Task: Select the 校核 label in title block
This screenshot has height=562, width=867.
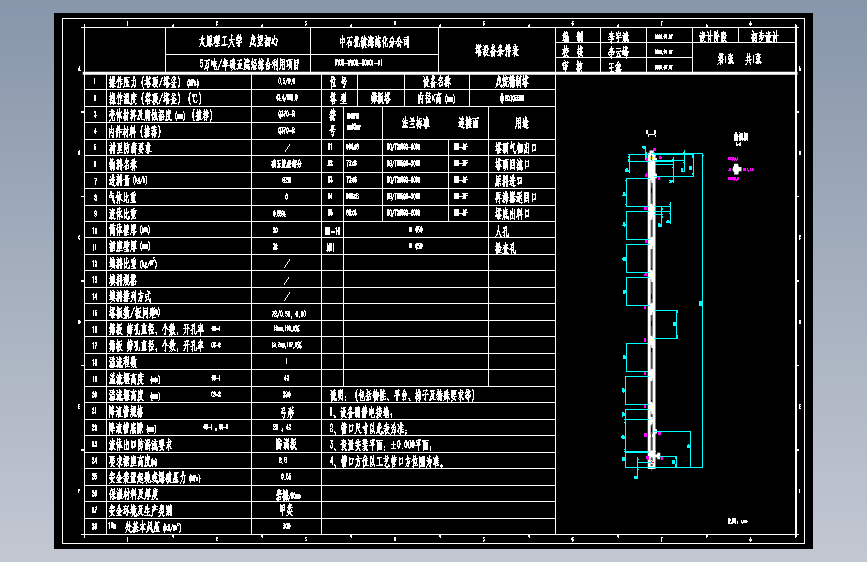Action: [x=573, y=51]
